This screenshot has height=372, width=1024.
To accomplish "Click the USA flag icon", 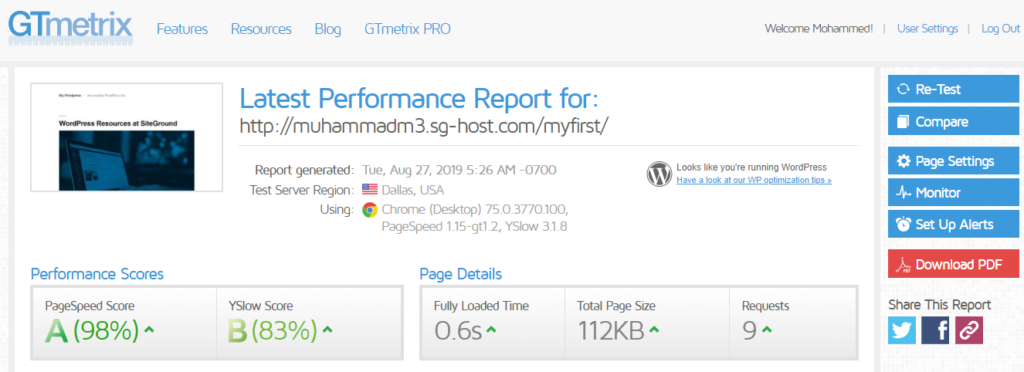I will [370, 190].
